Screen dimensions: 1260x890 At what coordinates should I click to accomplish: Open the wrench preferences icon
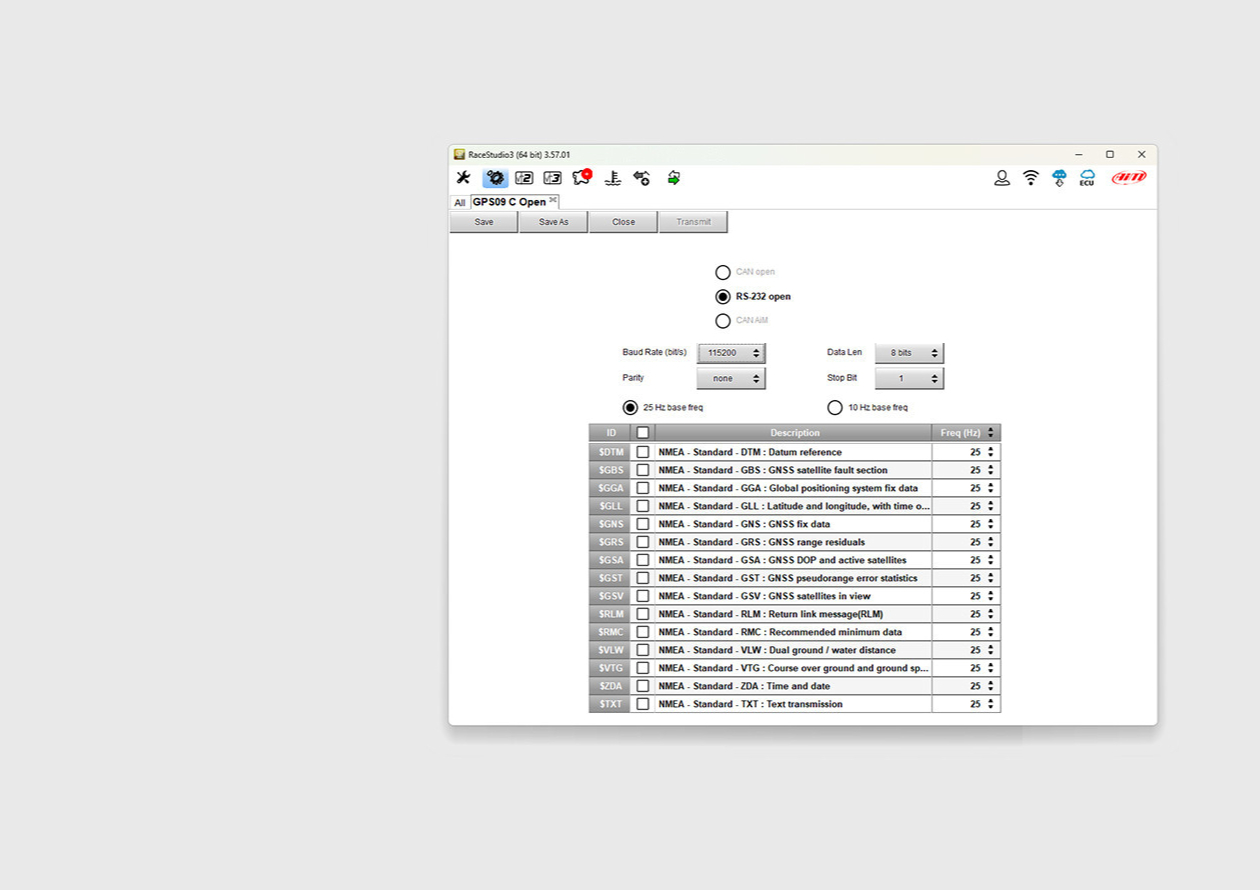click(x=463, y=178)
